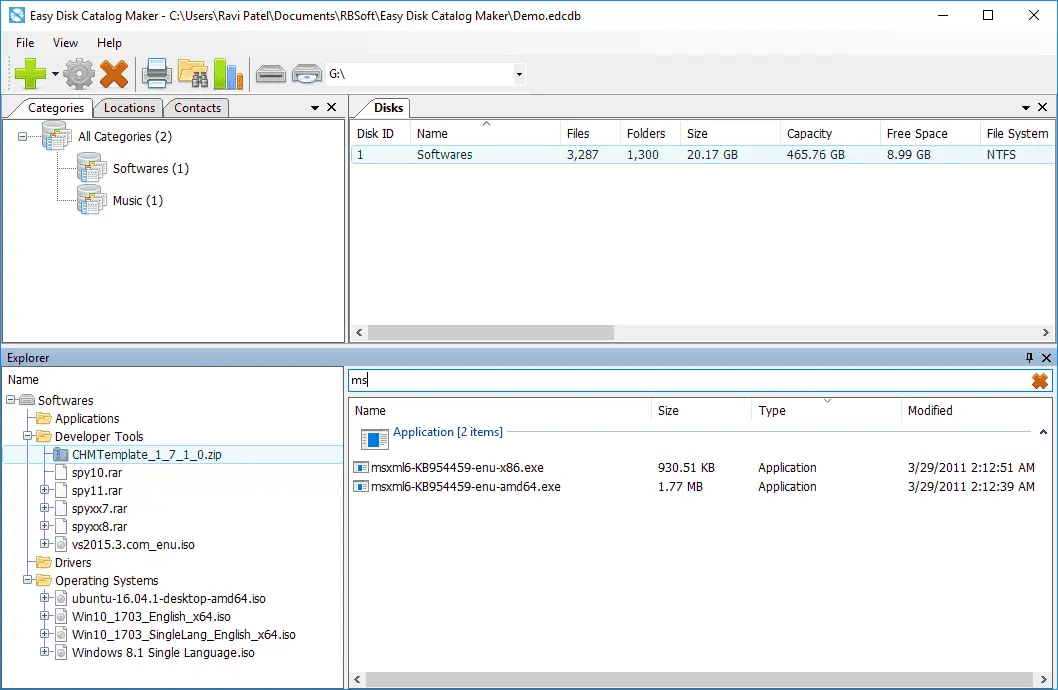Screen dimensions: 1058x690
Task: Select CHMTemplate_1_7_1_0.zip in tree
Action: point(146,455)
